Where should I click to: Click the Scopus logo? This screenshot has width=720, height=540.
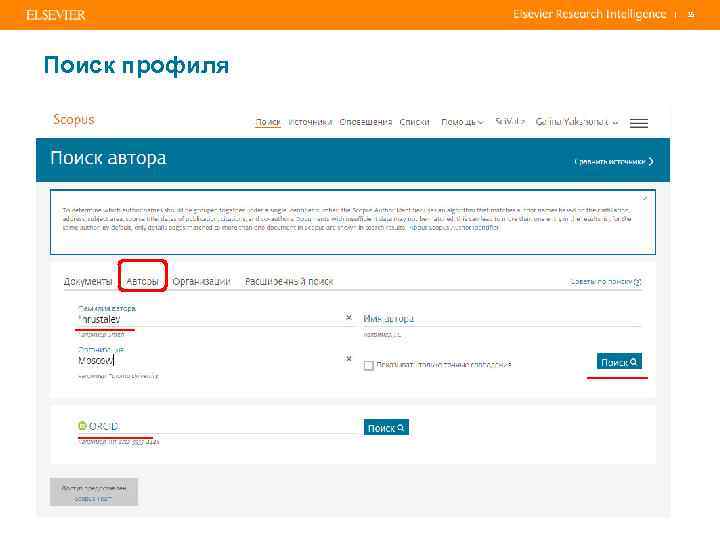[x=73, y=119]
